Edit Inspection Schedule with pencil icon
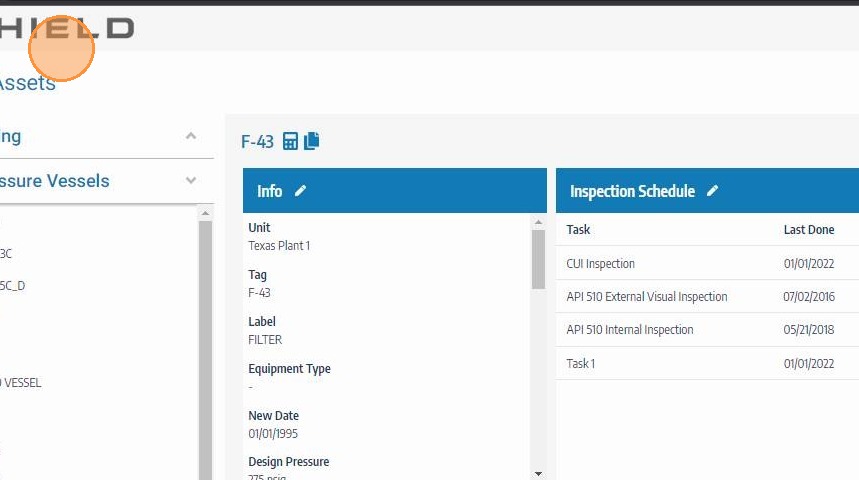 coord(712,191)
